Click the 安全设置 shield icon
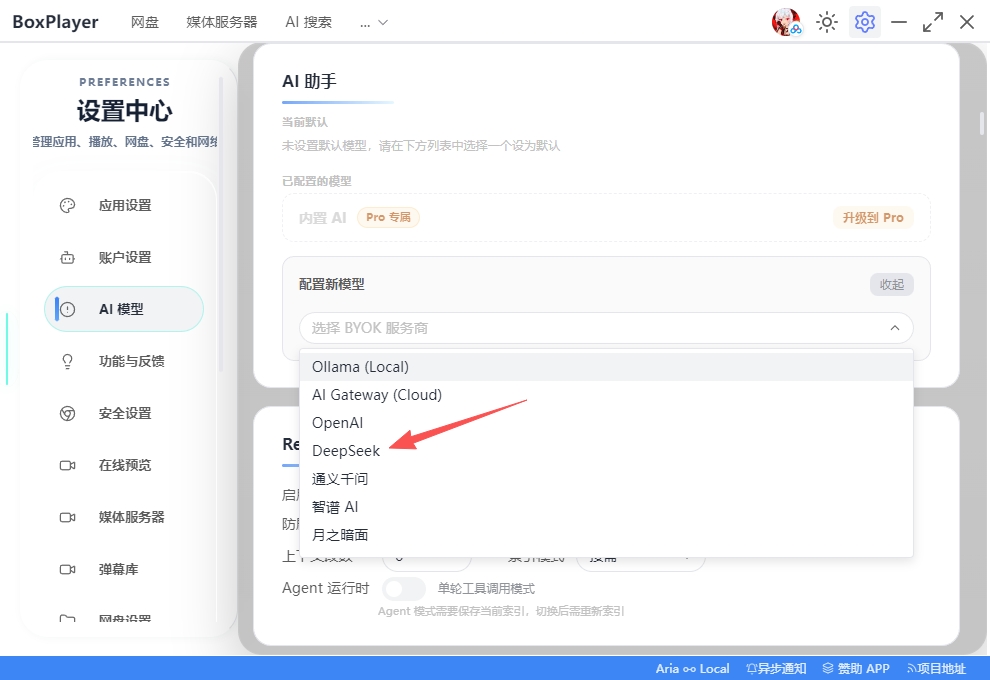990x680 pixels. pos(68,414)
